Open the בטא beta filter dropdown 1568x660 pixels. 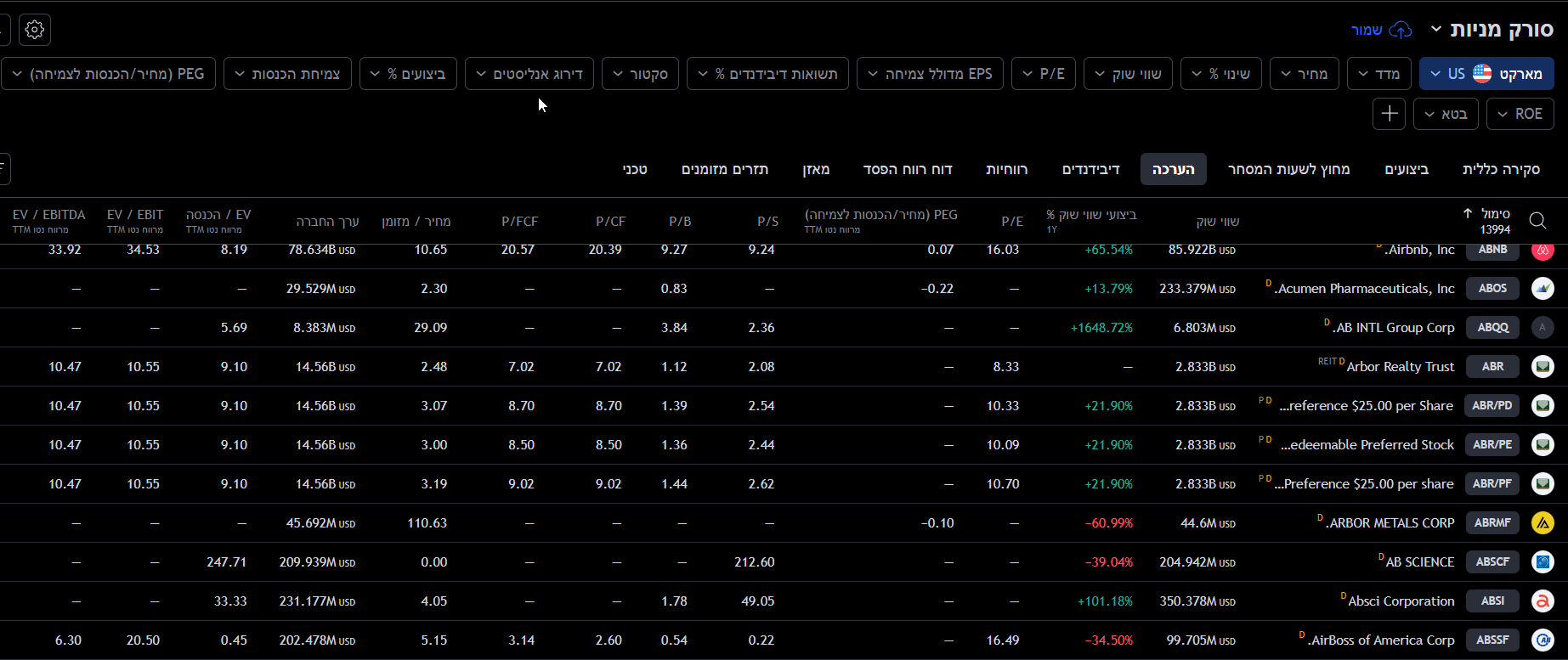[1446, 114]
